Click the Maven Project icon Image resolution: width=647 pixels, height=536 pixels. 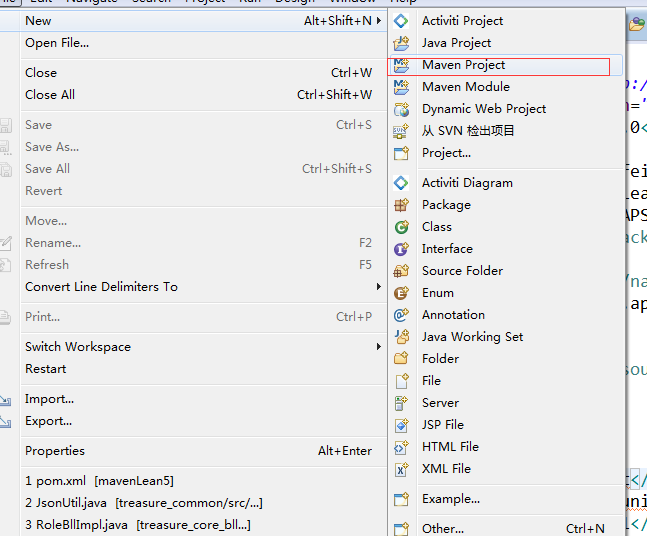pos(401,65)
